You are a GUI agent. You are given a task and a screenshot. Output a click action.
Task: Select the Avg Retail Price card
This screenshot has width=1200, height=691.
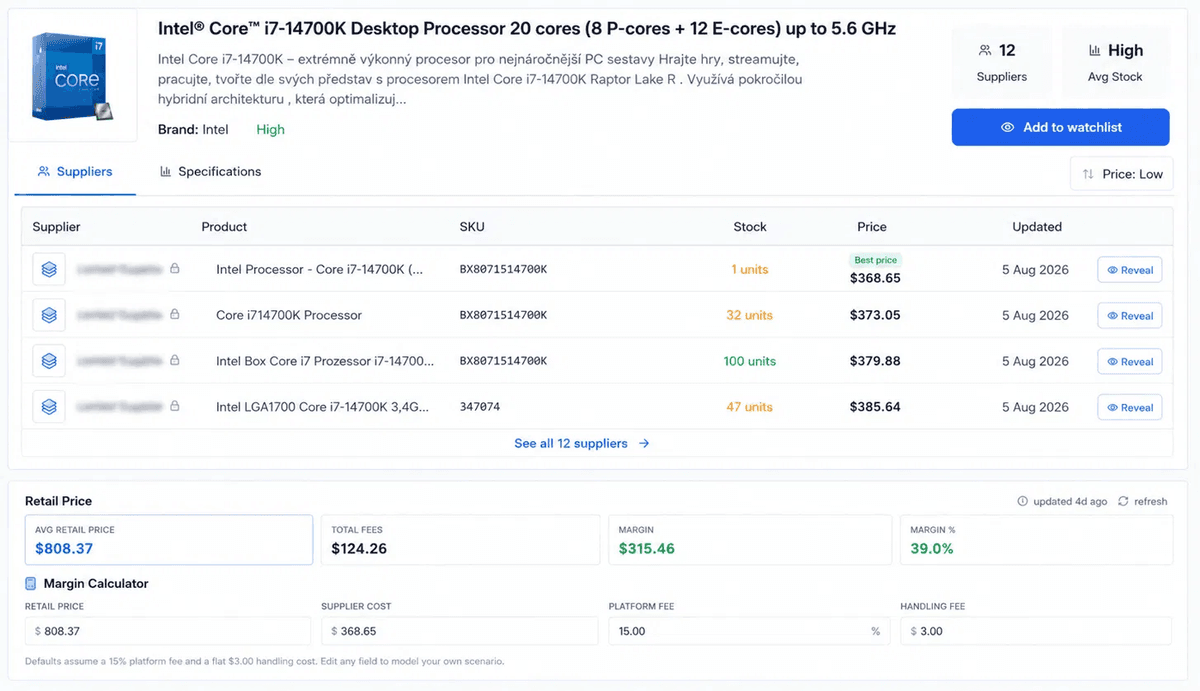(169, 540)
